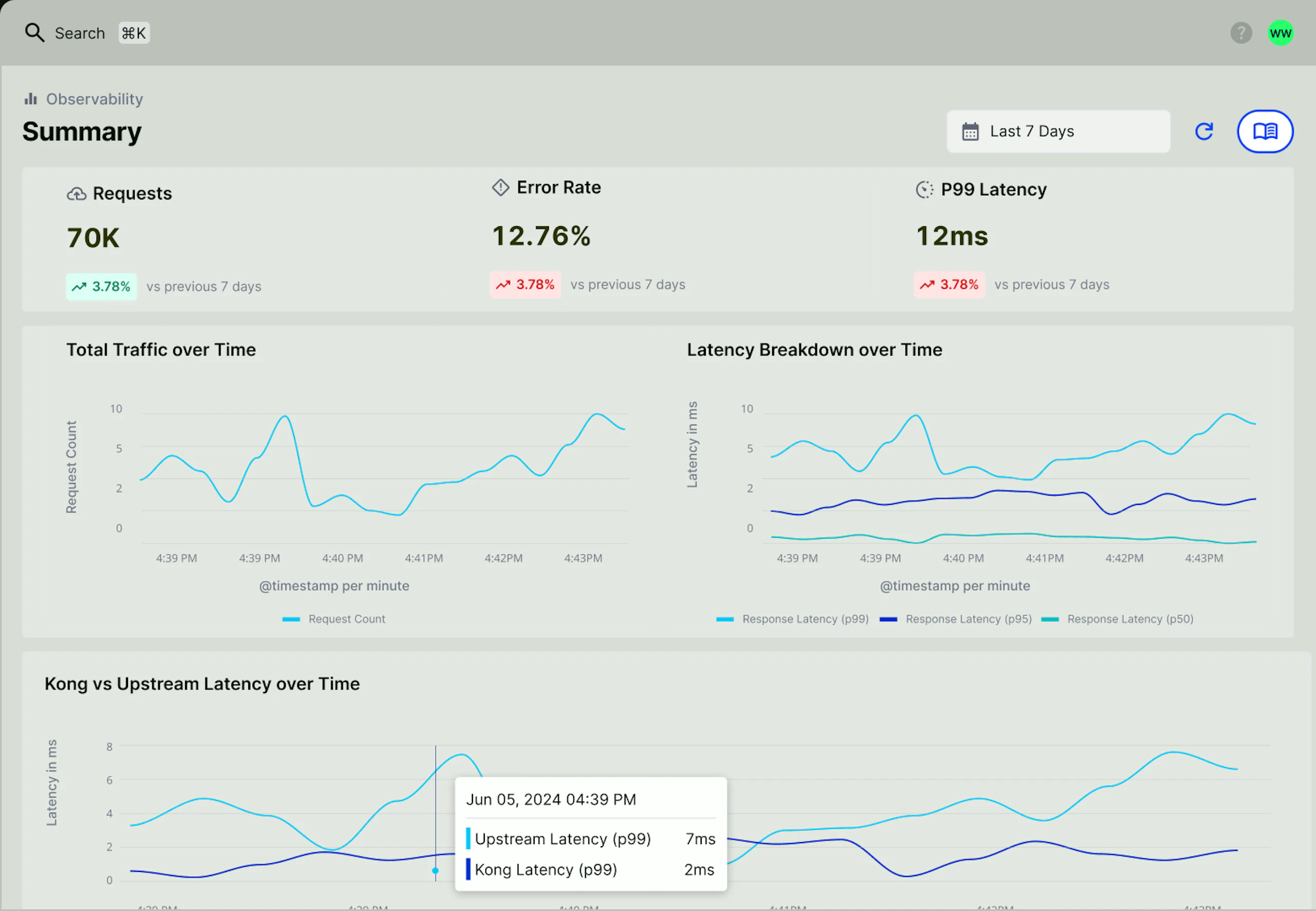Open the Observability breadcrumb link

tap(94, 99)
